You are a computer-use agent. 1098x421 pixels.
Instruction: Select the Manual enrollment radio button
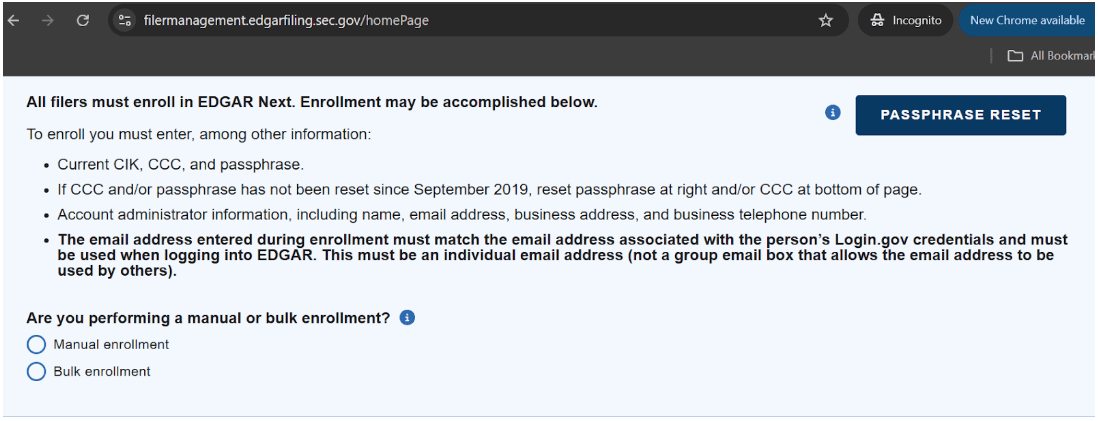click(37, 345)
